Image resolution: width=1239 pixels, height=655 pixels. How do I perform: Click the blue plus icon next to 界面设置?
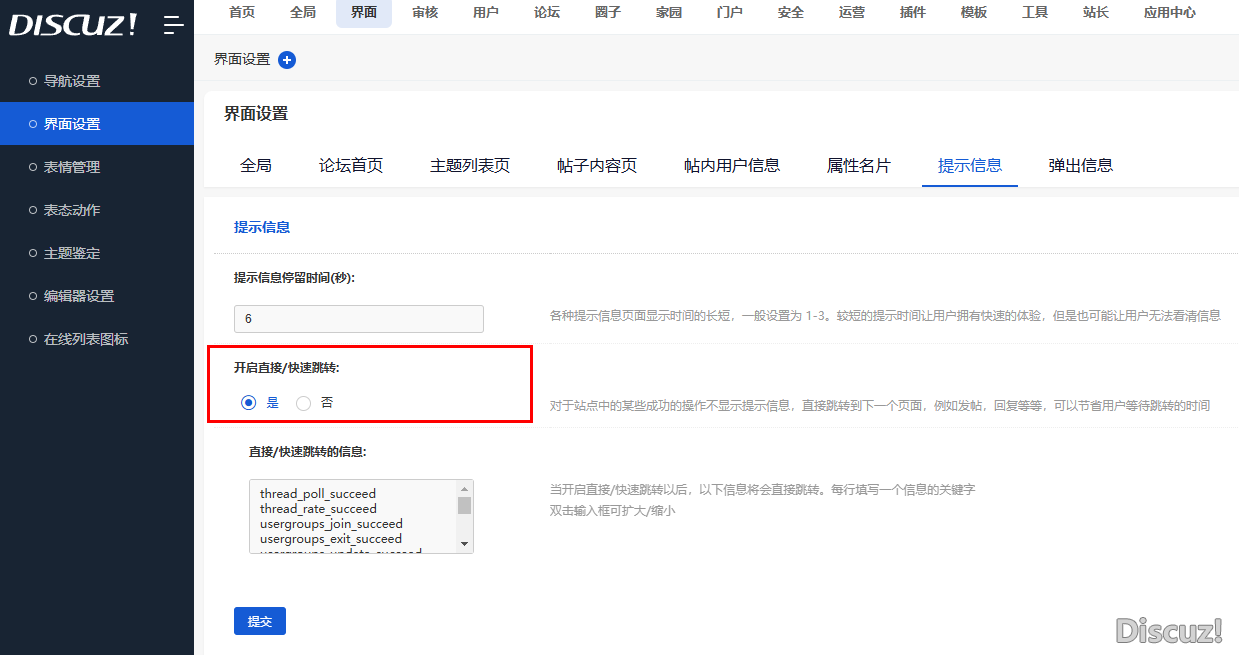click(x=287, y=60)
